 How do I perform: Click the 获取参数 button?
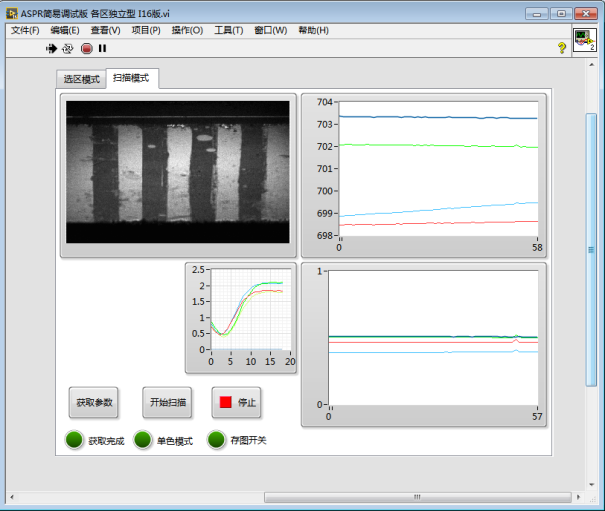[95, 402]
